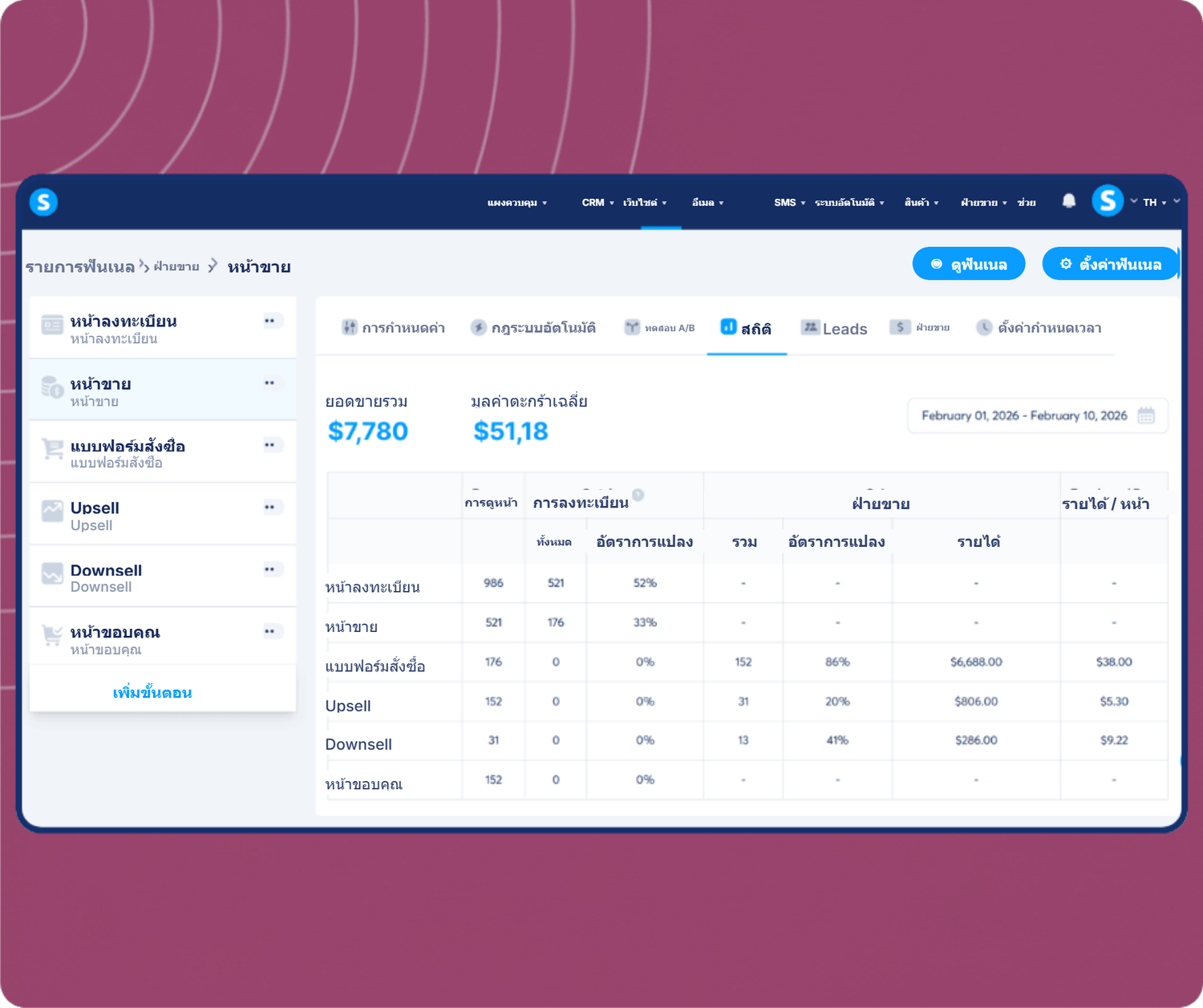Click the ตั้งค่าฟันเนล button

coord(1111,264)
